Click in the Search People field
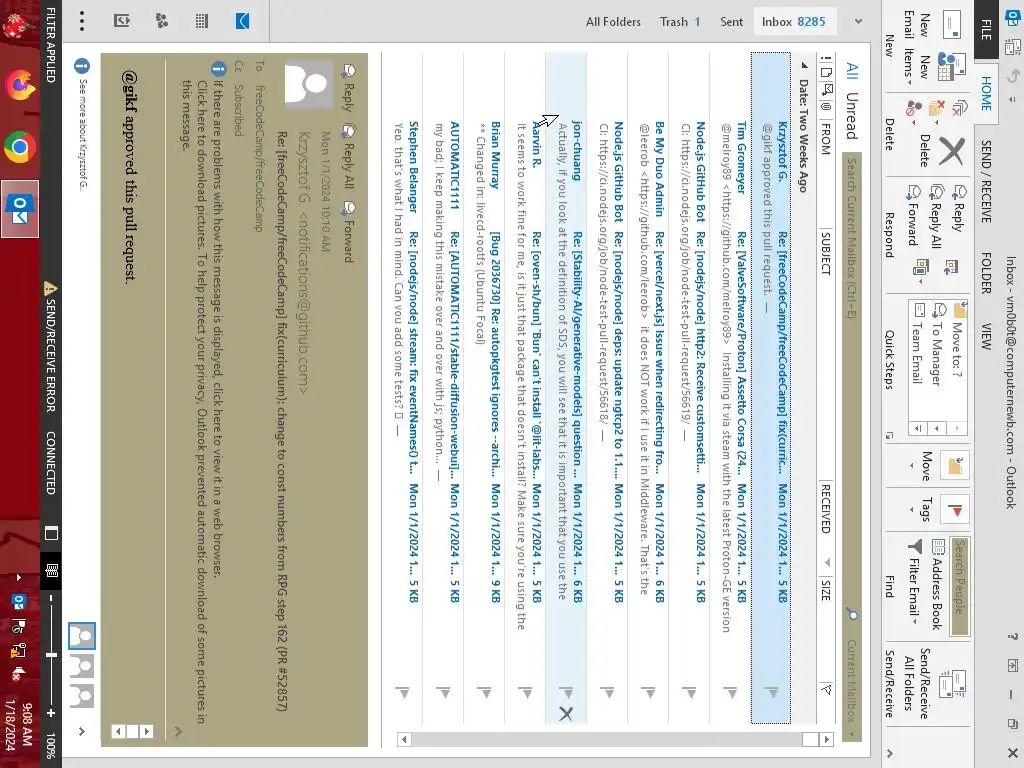Viewport: 1024px width, 768px height. 959,586
